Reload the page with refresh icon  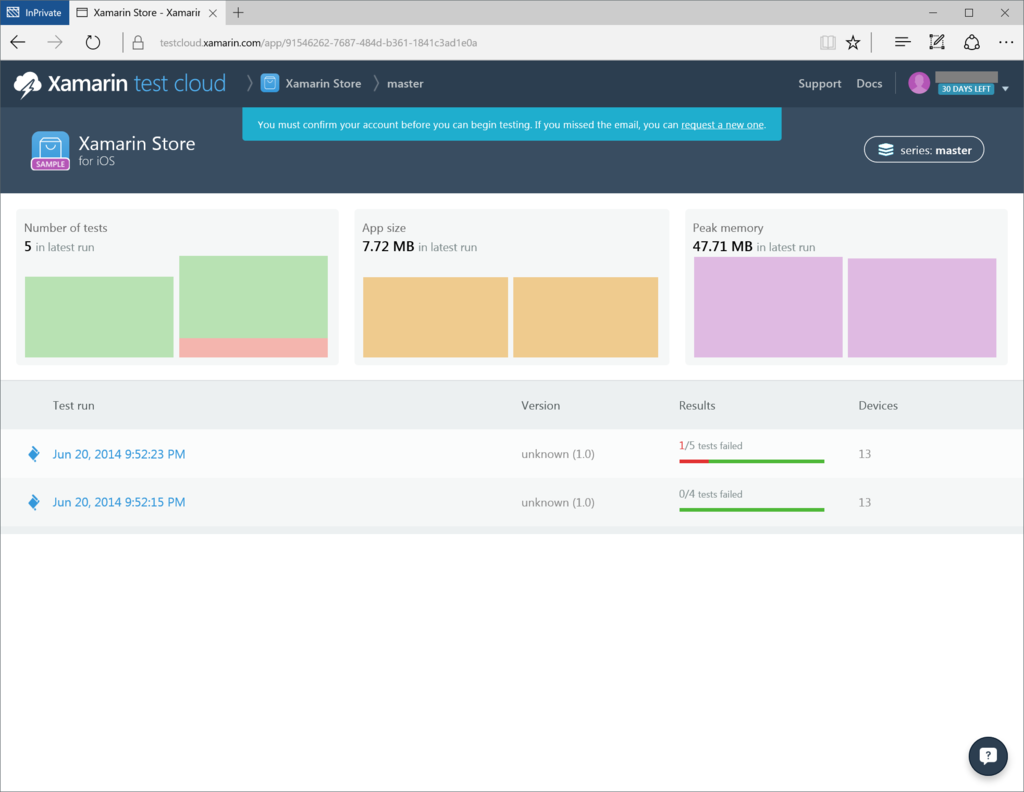[x=93, y=42]
